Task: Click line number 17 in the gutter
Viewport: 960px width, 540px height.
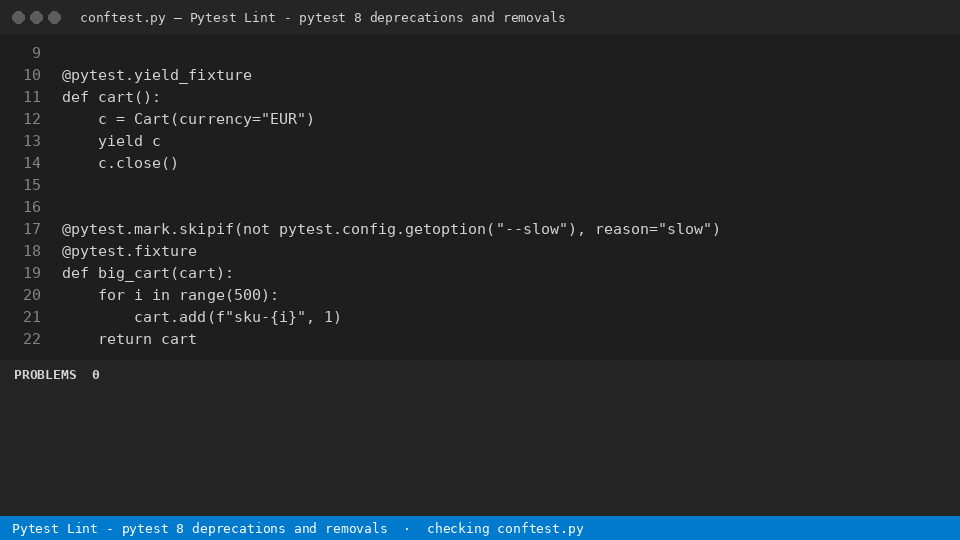Action: [x=32, y=230]
